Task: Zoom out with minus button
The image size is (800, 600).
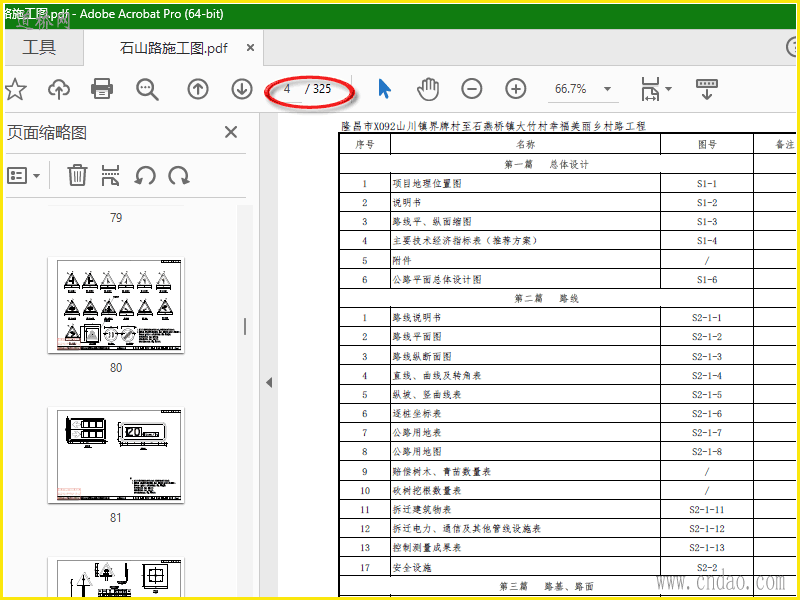Action: [x=472, y=89]
